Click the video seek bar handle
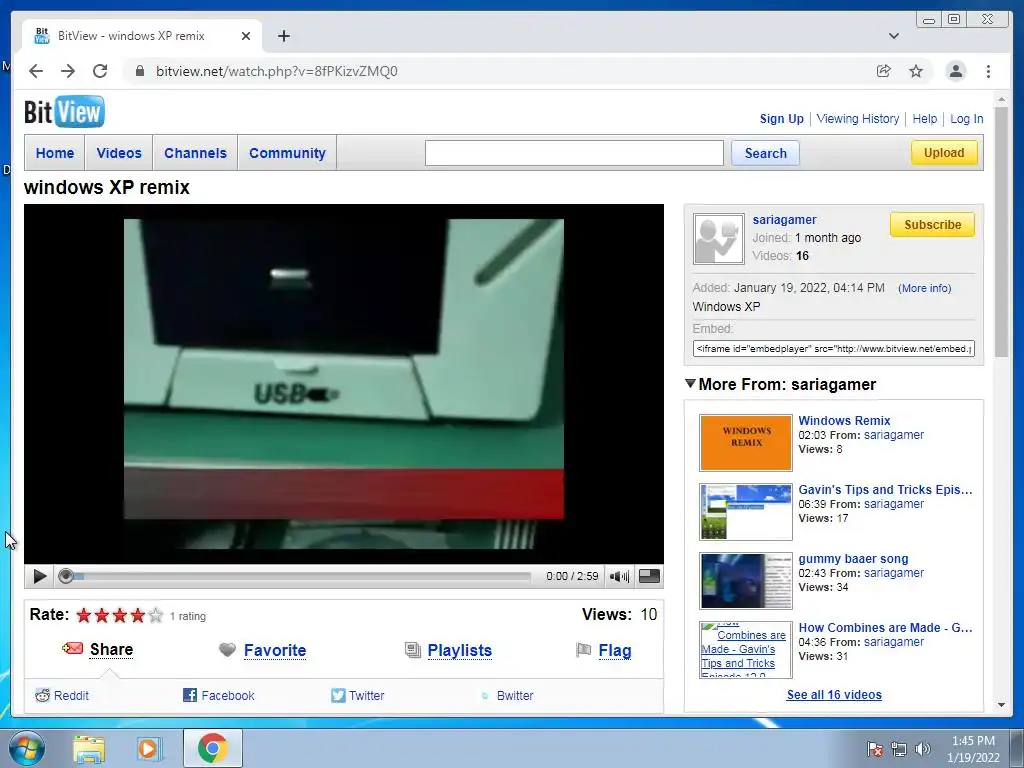 [x=65, y=576]
